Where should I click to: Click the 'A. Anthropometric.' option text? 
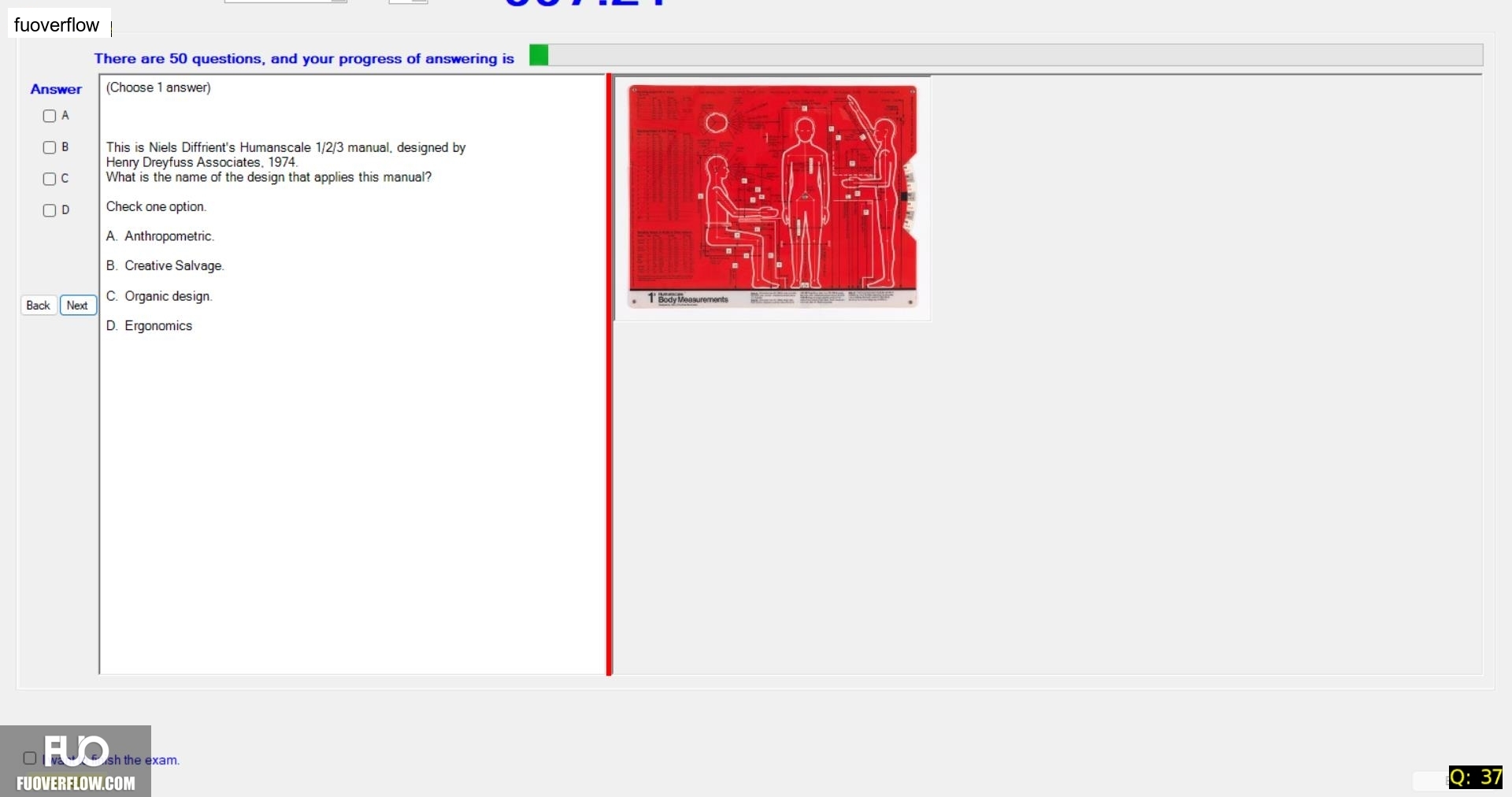tap(160, 236)
